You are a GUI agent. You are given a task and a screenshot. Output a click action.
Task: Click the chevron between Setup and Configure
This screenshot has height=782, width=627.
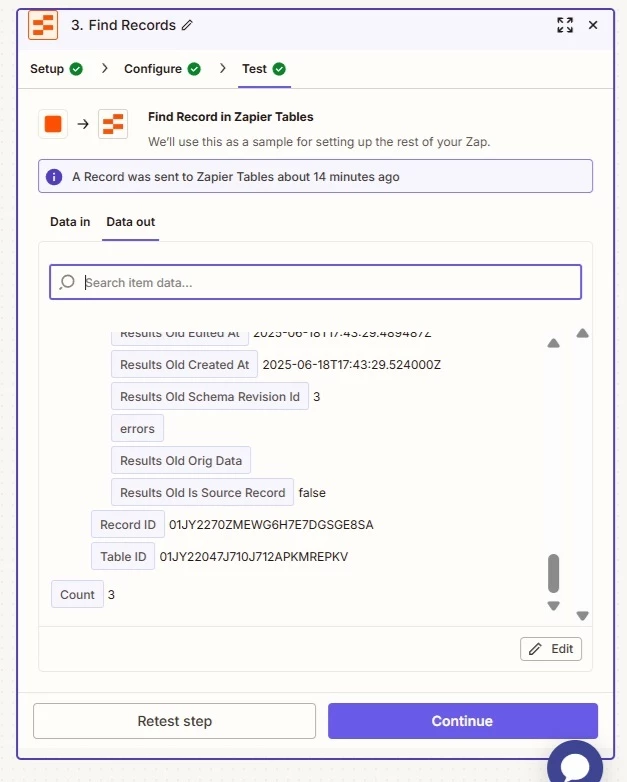104,68
